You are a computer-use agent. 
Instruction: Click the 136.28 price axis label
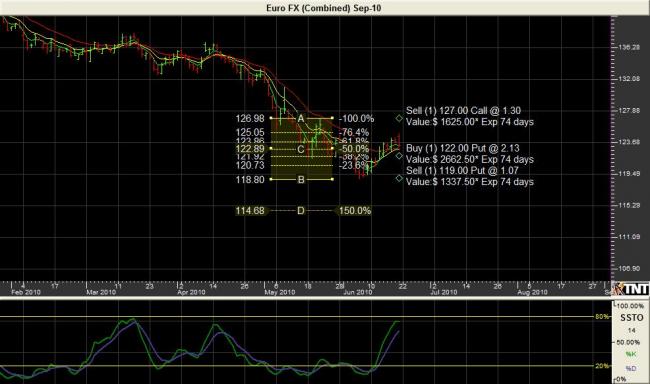pyautogui.click(x=628, y=47)
